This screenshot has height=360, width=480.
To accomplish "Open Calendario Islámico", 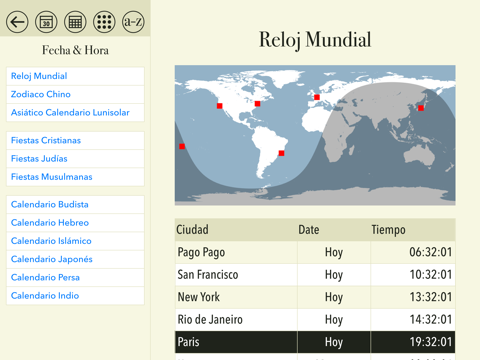I will (x=75, y=241).
